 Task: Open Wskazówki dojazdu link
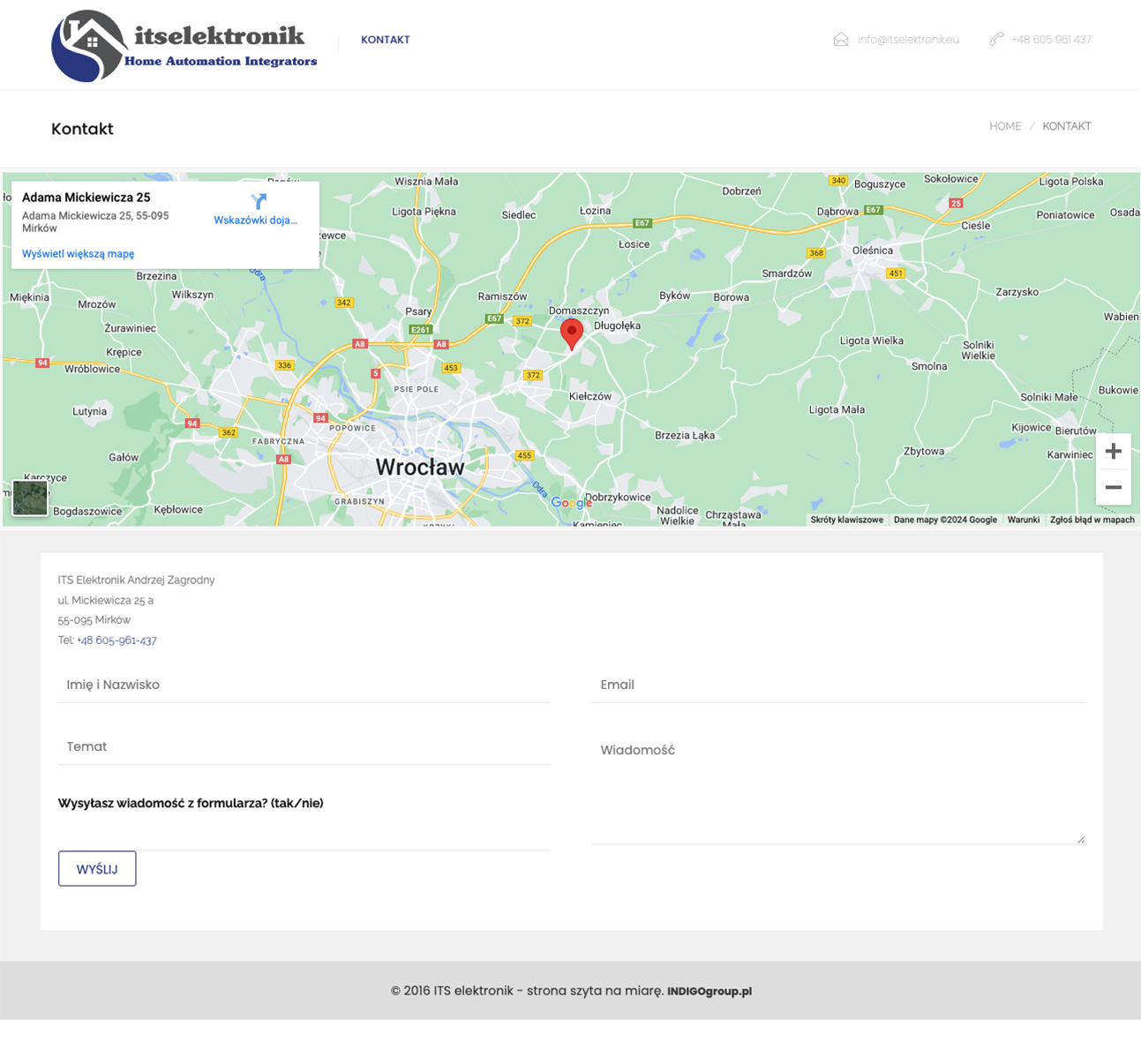pos(255,221)
